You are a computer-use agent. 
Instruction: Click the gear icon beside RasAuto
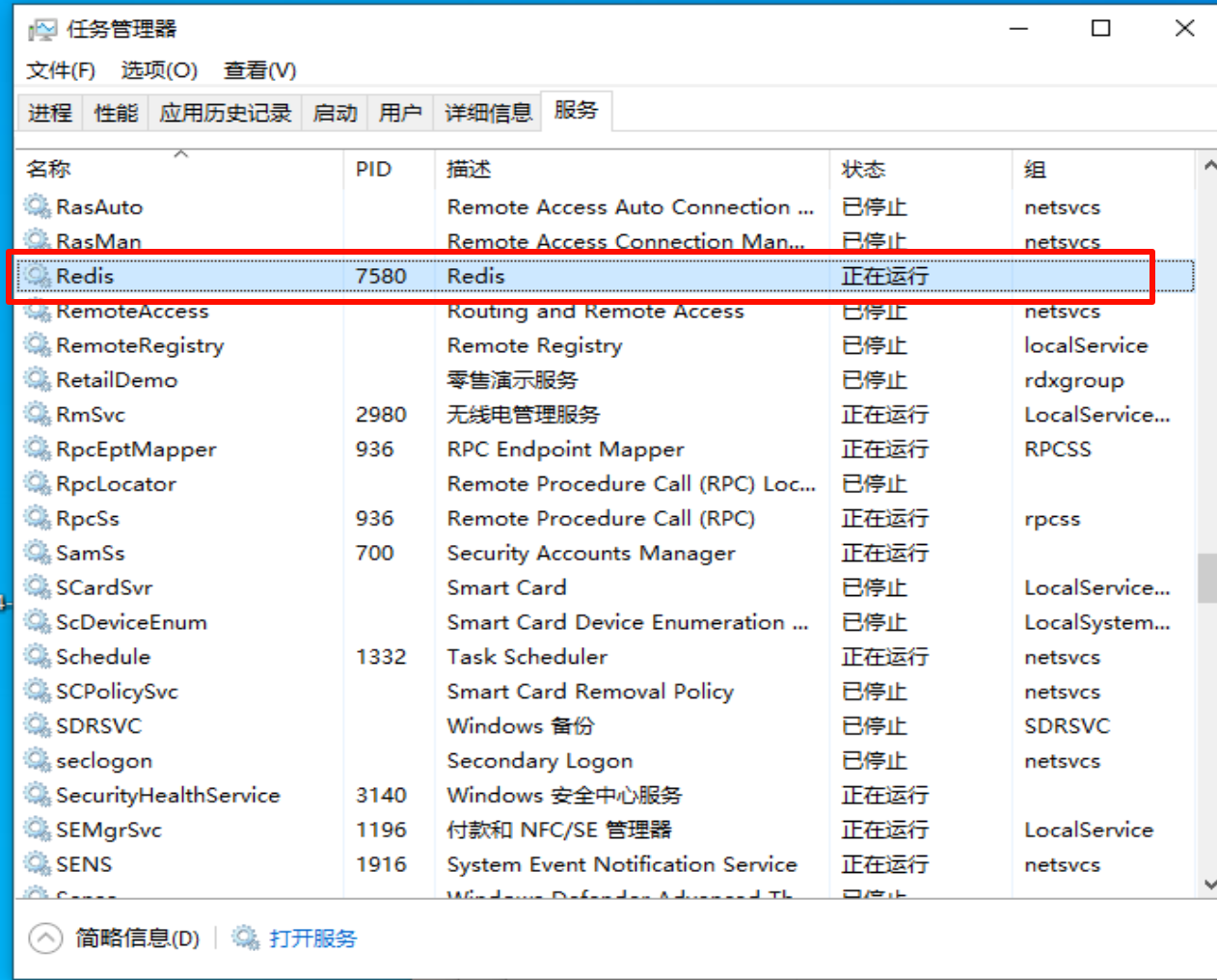[38, 206]
